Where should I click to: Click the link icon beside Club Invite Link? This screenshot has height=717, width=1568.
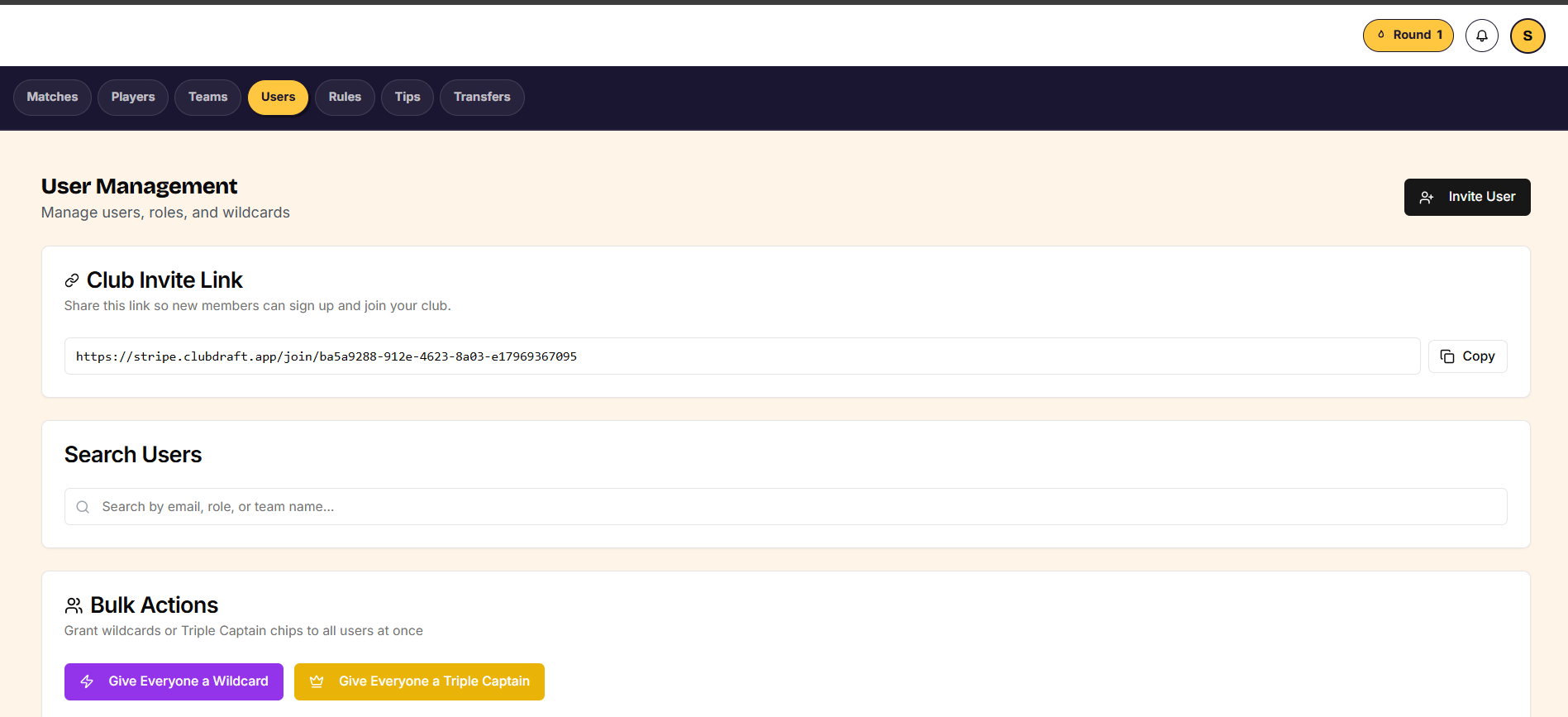[x=72, y=280]
